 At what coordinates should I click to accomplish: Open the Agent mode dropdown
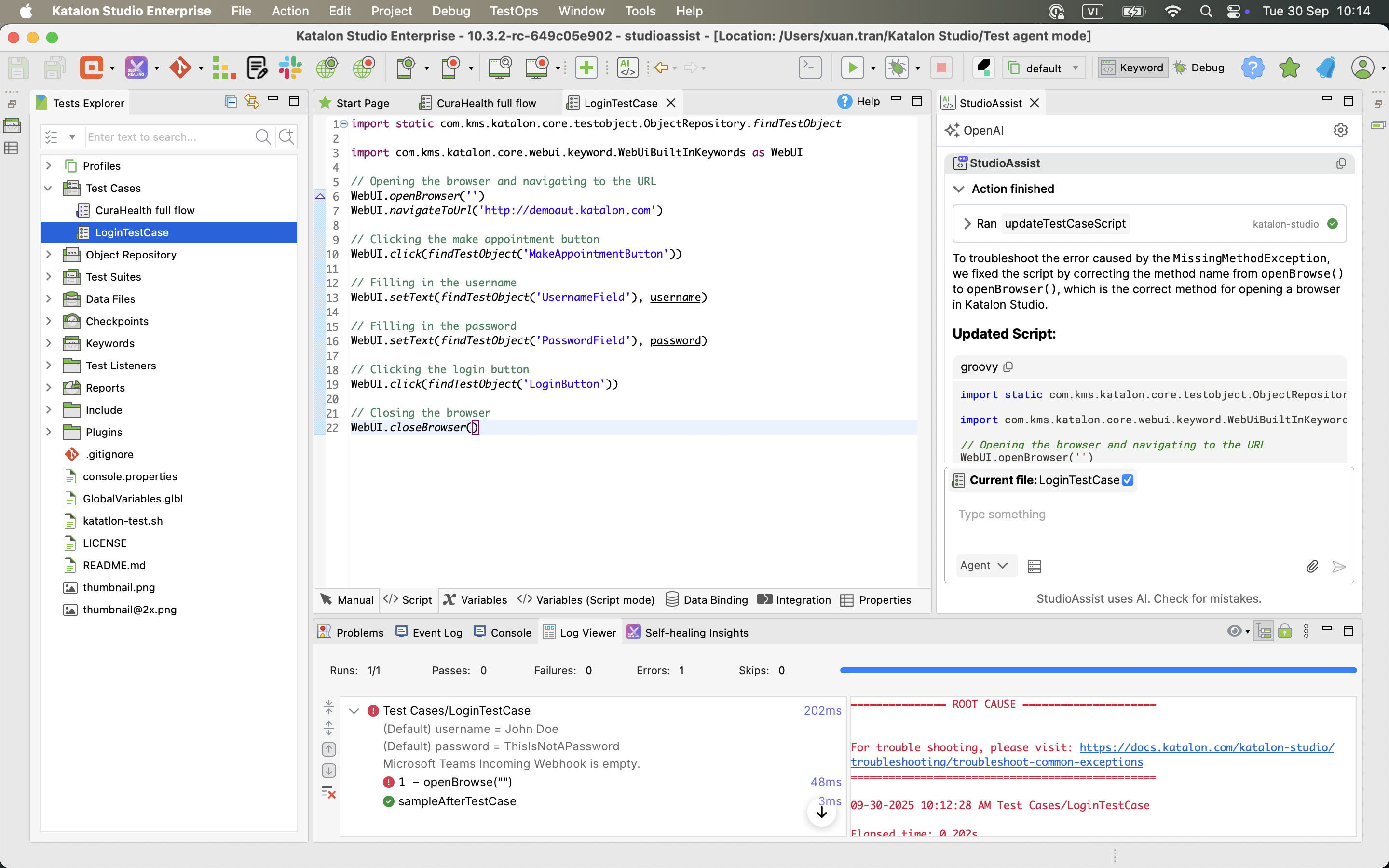pos(984,566)
